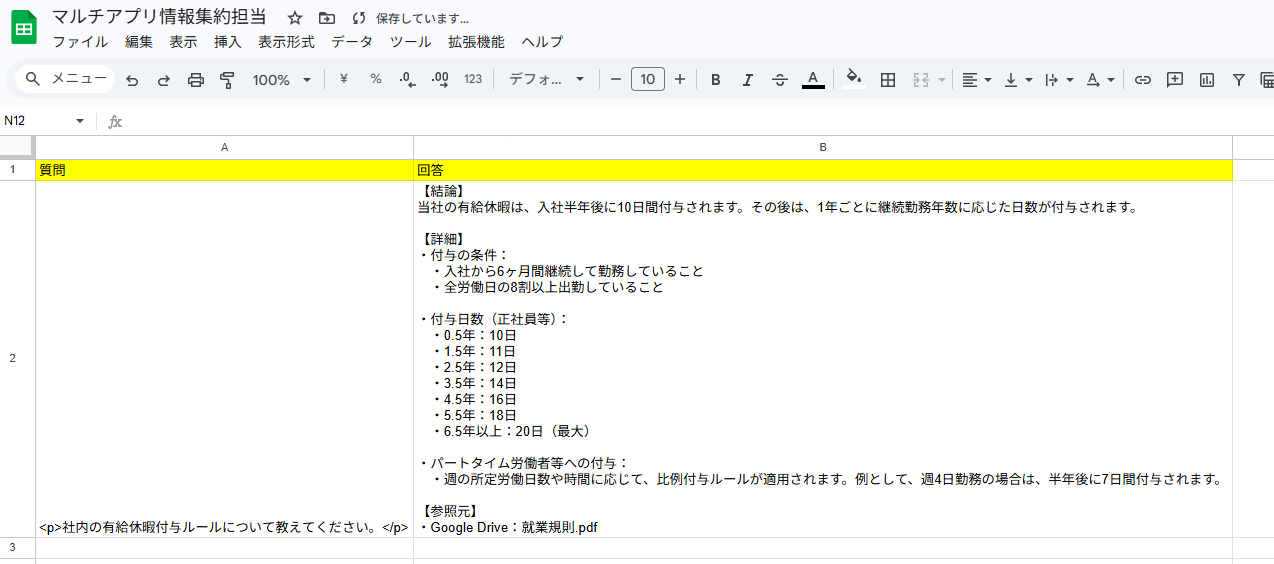This screenshot has height=564, width=1274.
Task: Open the ツール menu
Action: click(410, 42)
